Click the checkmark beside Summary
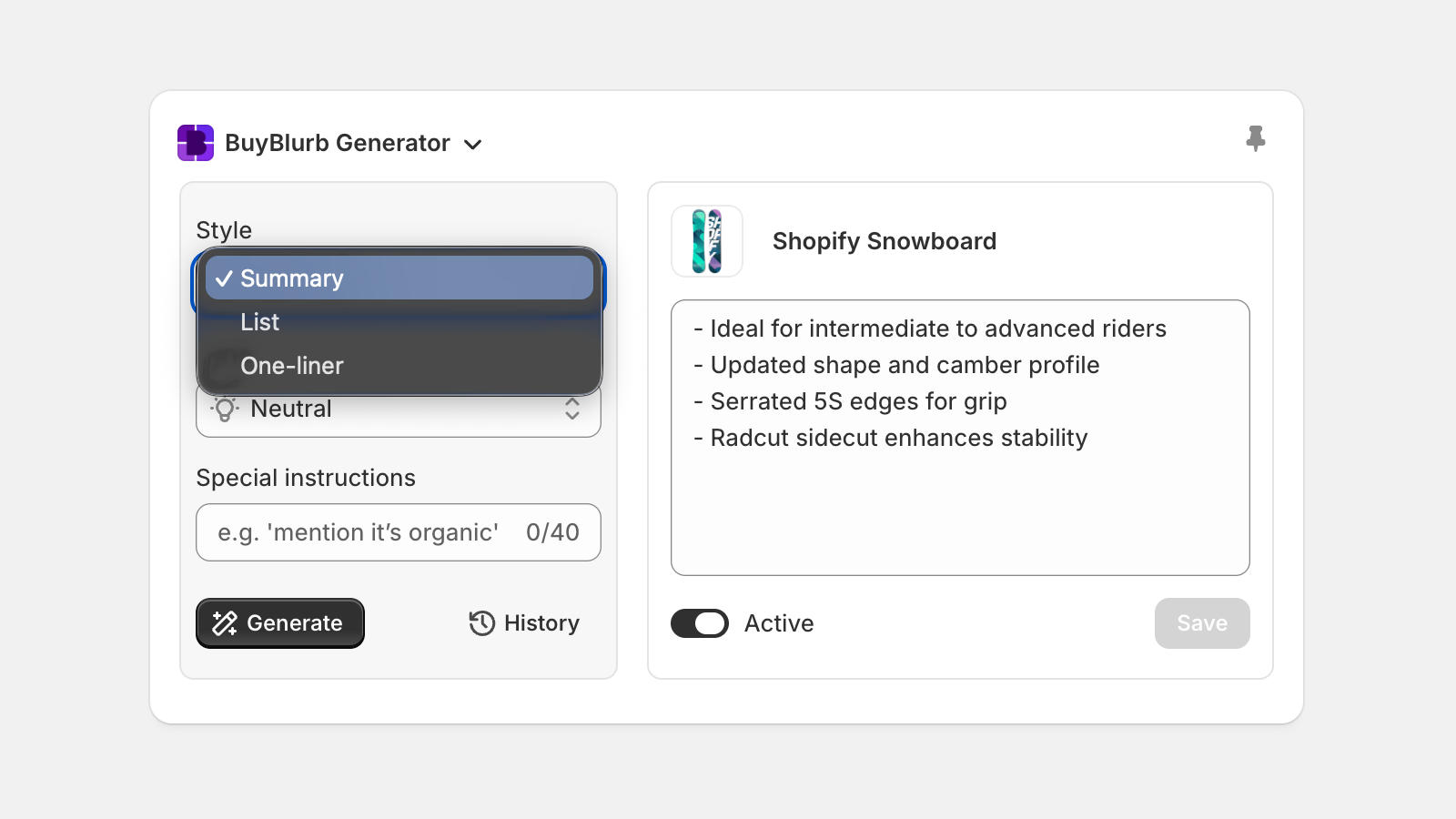1456x819 pixels. pyautogui.click(x=224, y=278)
